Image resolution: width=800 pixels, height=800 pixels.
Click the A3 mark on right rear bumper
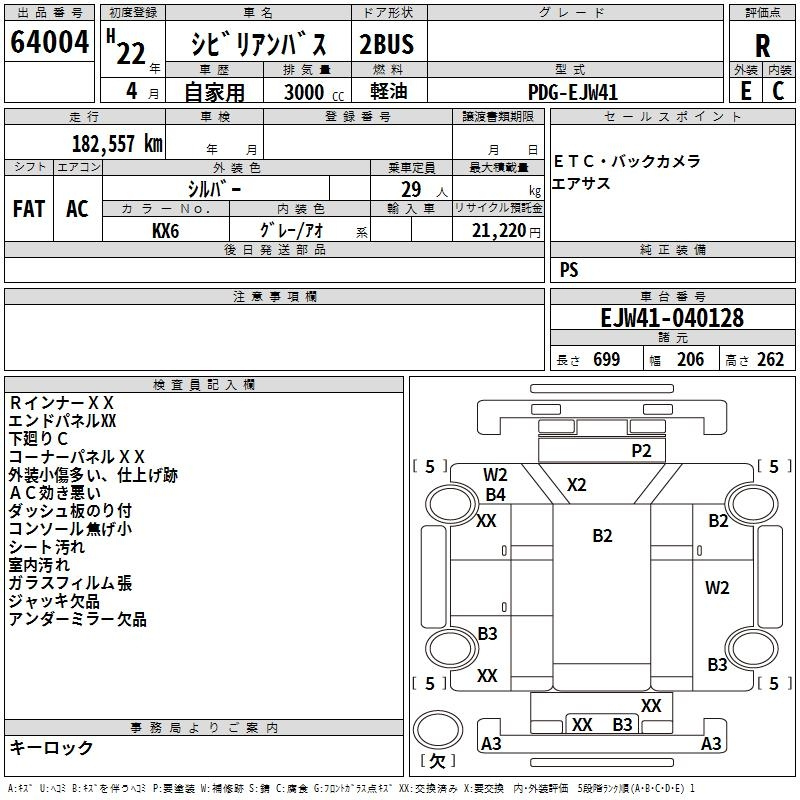tap(711, 744)
